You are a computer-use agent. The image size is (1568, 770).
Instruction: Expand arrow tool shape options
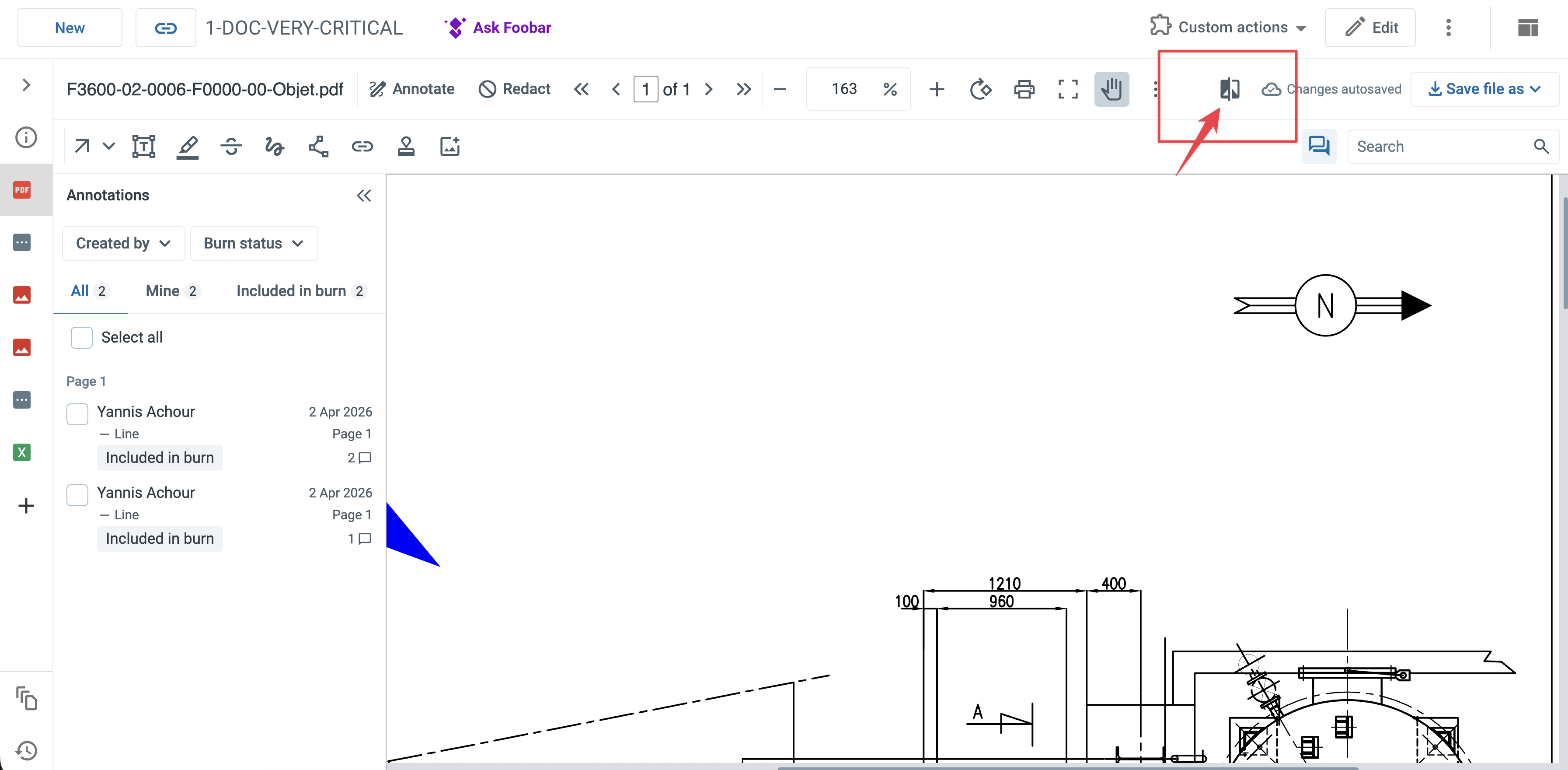(109, 146)
